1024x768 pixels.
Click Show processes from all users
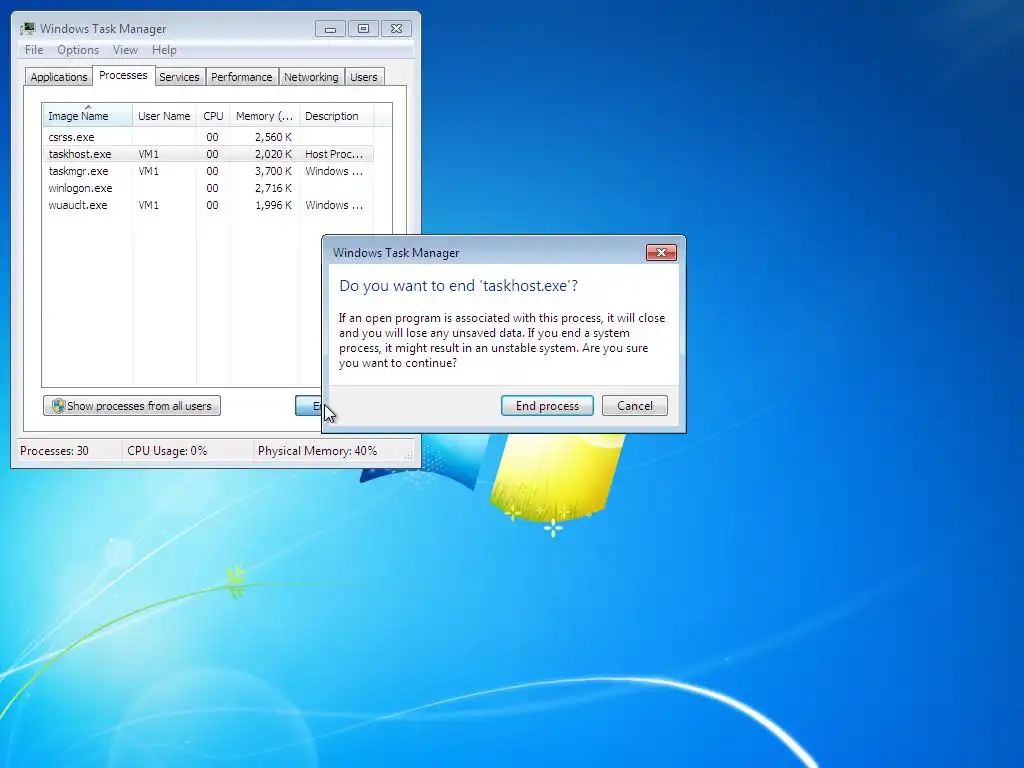click(132, 406)
